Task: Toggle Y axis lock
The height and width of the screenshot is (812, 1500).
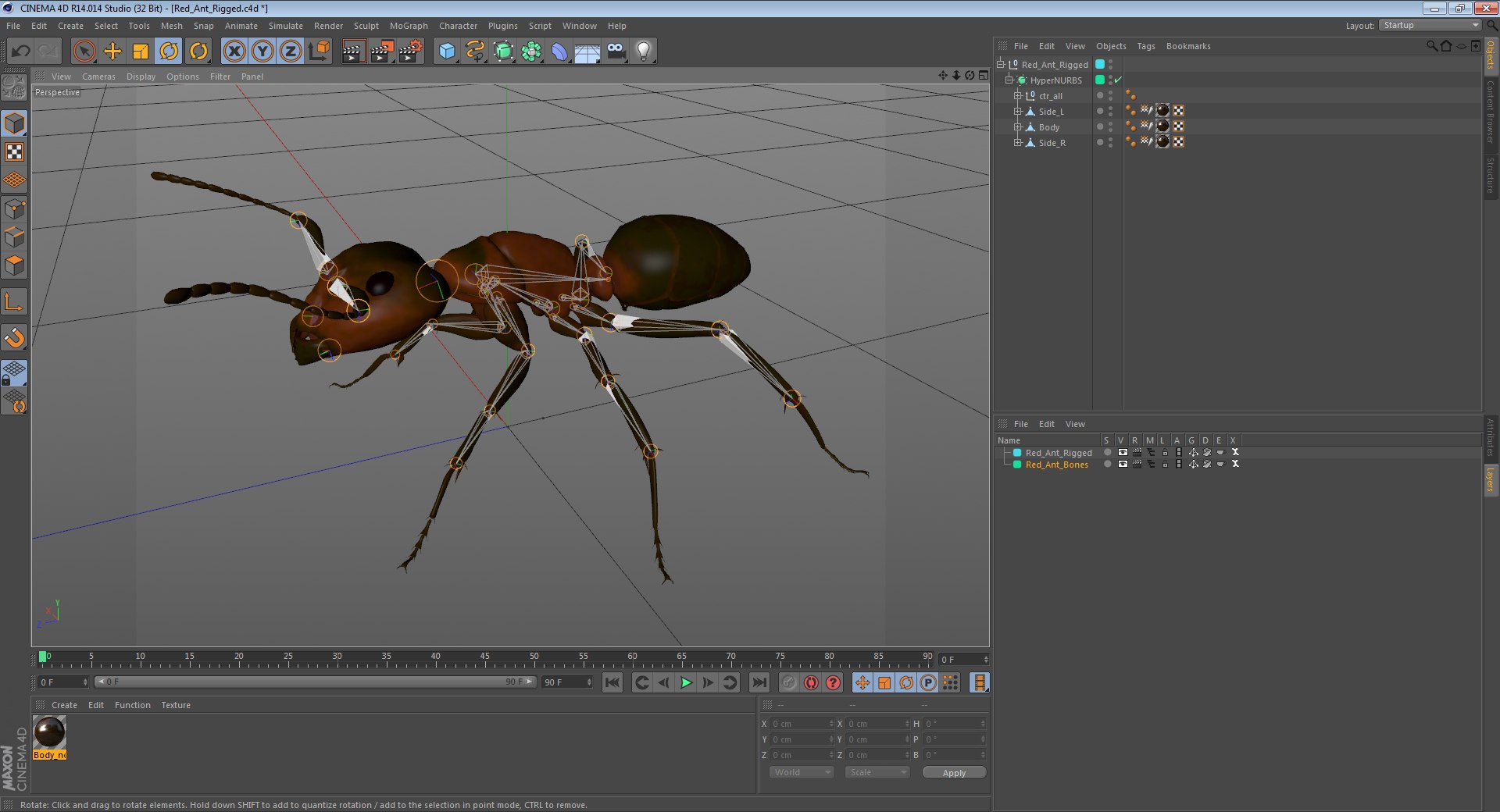Action: click(x=262, y=52)
